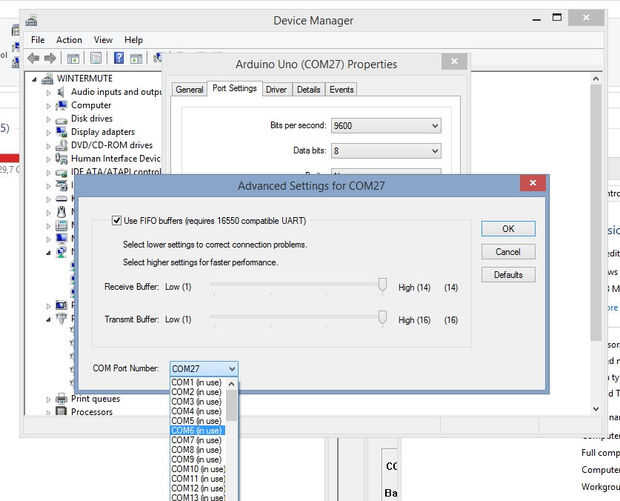This screenshot has width=620, height=501.
Task: Select COM1 (in use) from list
Action: point(198,382)
